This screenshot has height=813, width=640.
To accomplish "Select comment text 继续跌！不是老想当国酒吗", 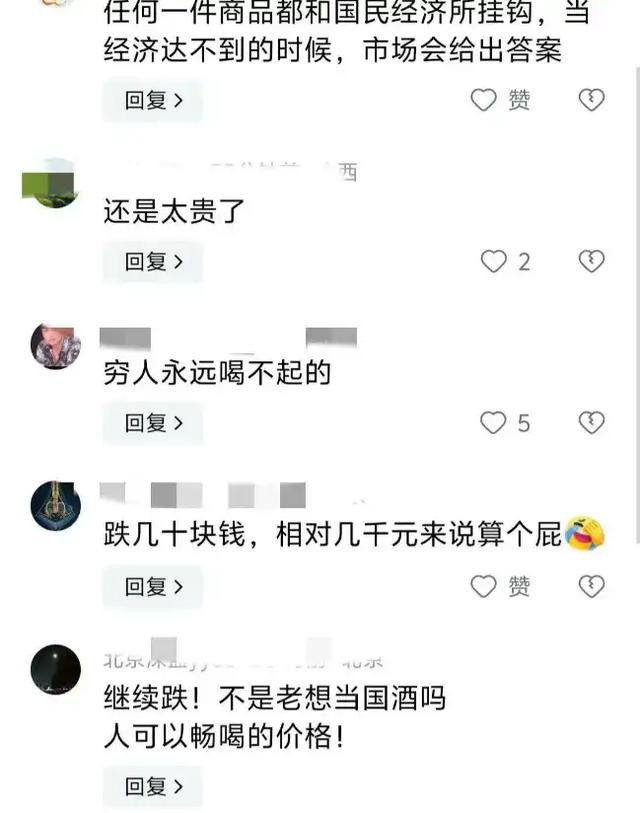I will [275, 697].
